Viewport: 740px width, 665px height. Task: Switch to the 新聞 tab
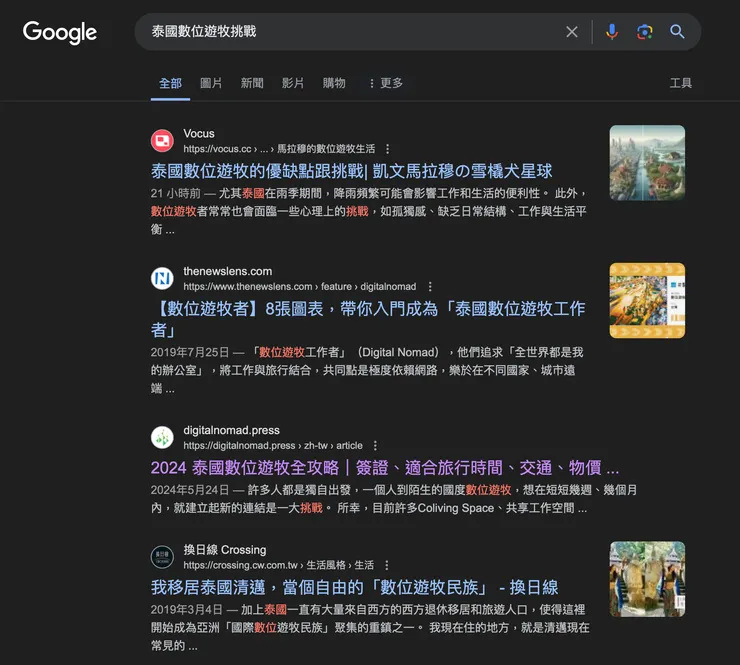pos(252,84)
